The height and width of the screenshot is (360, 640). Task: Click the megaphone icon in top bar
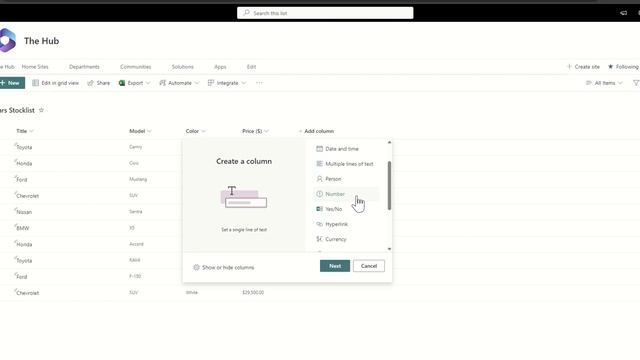623,13
